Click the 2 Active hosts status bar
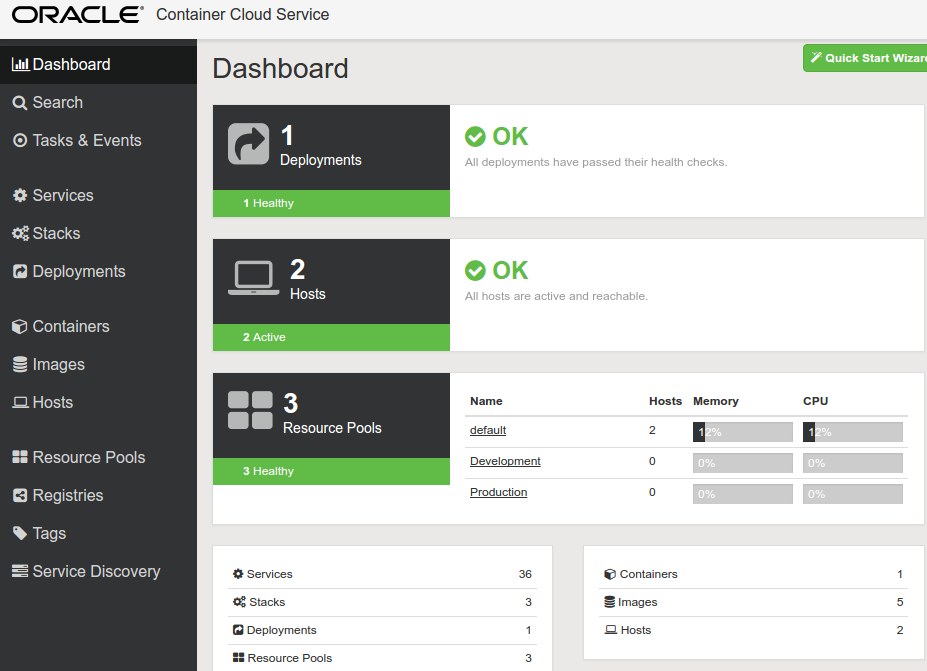 (x=331, y=338)
